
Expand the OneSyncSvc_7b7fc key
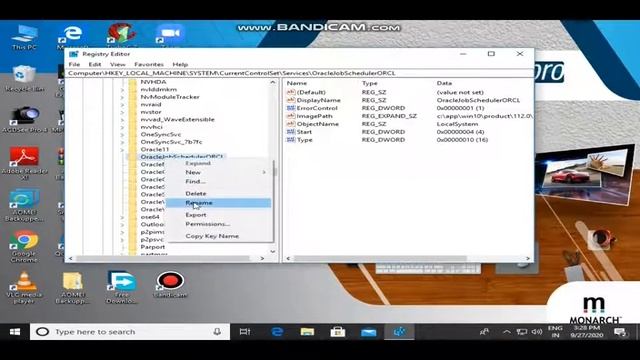tap(122, 142)
